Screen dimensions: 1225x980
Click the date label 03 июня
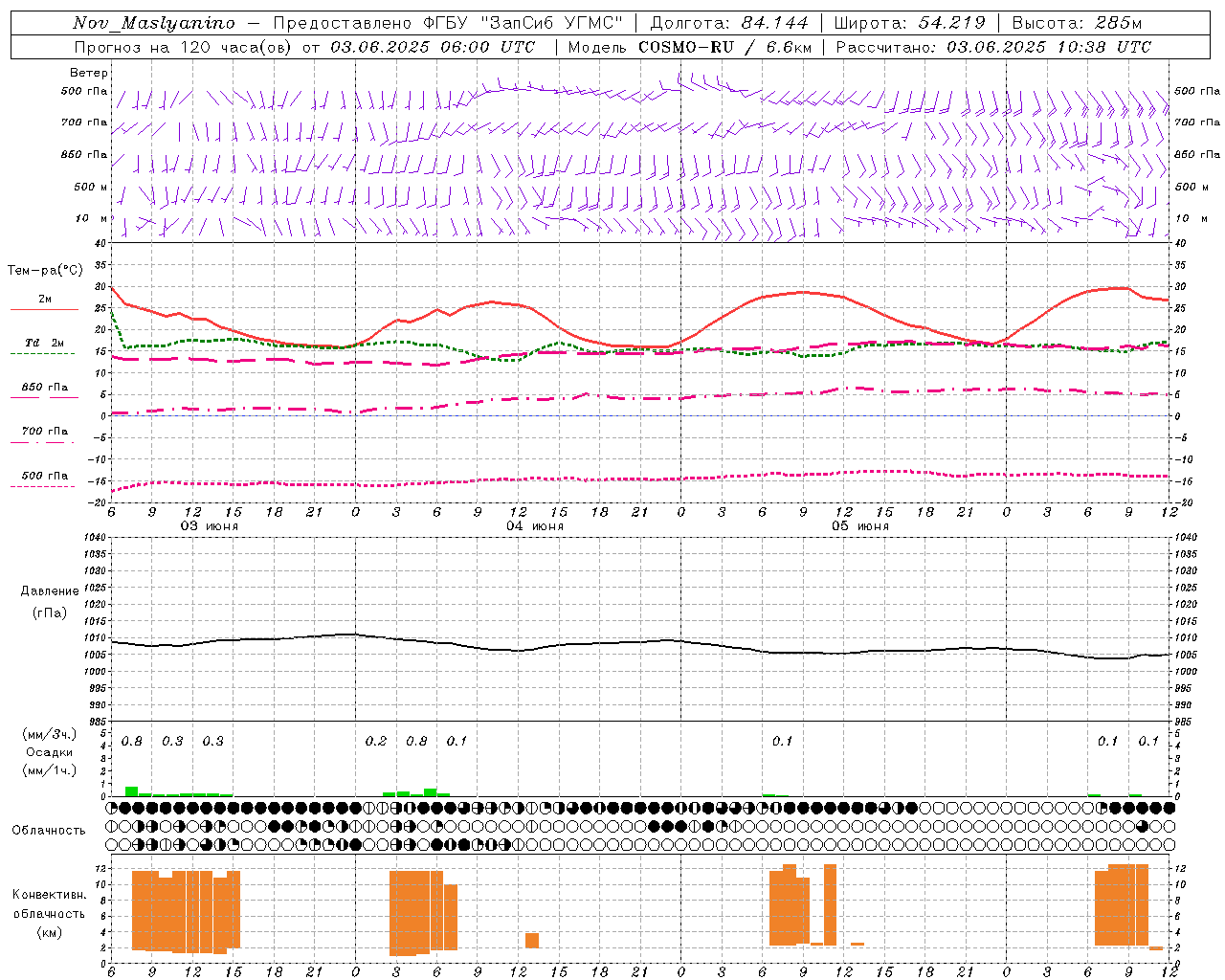tap(210, 526)
